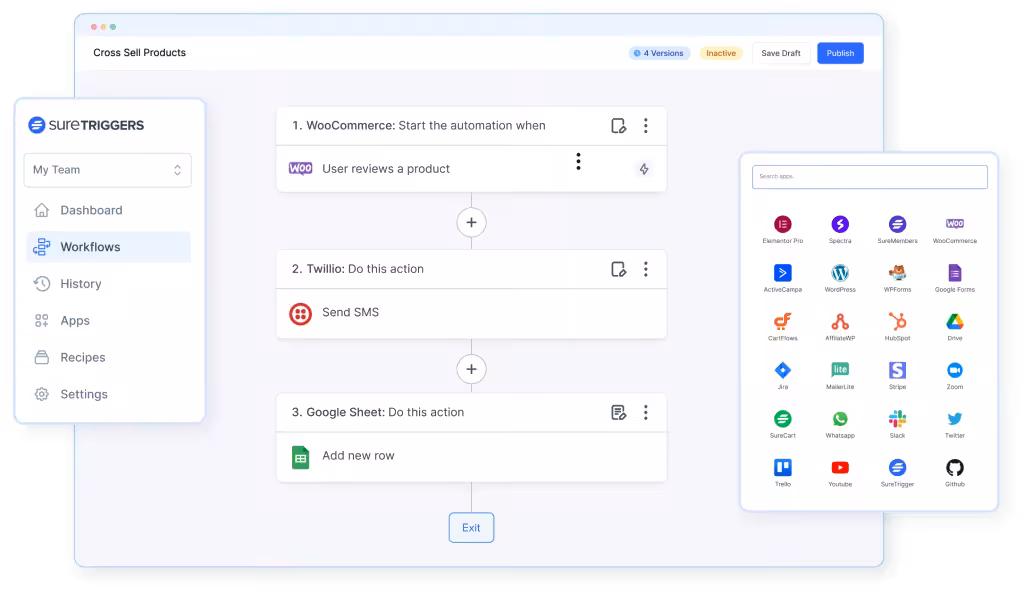Switch to the History section
Screen dimensions: 1024x592
point(80,283)
